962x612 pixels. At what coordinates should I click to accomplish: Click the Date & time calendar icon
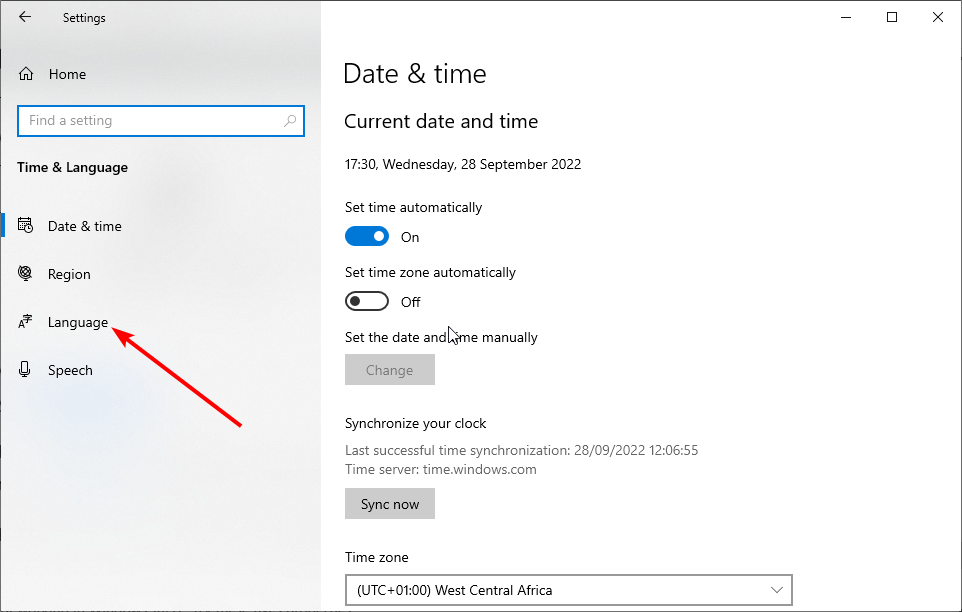tap(25, 226)
